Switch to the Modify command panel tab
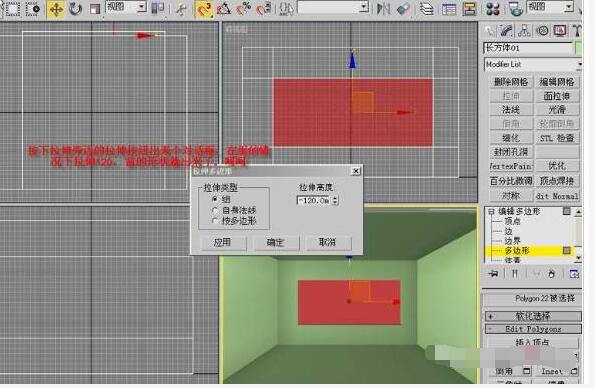595x388 pixels. [507, 30]
